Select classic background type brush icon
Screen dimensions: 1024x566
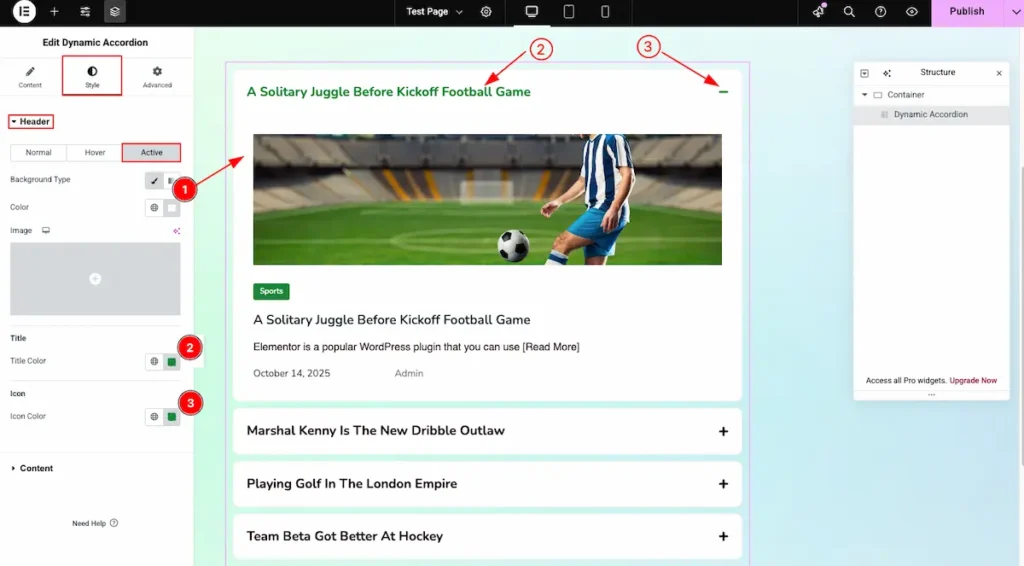pos(154,180)
